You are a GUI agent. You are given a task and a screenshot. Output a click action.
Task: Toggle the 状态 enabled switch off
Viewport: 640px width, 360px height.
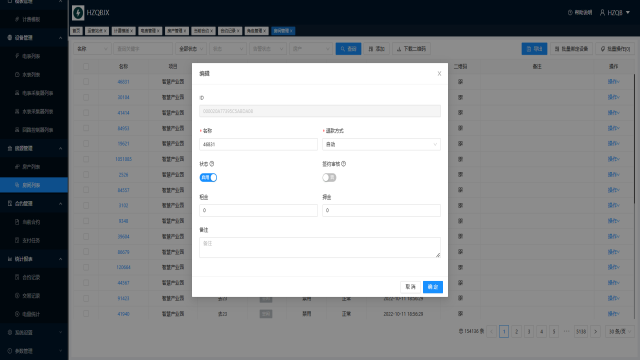click(208, 178)
